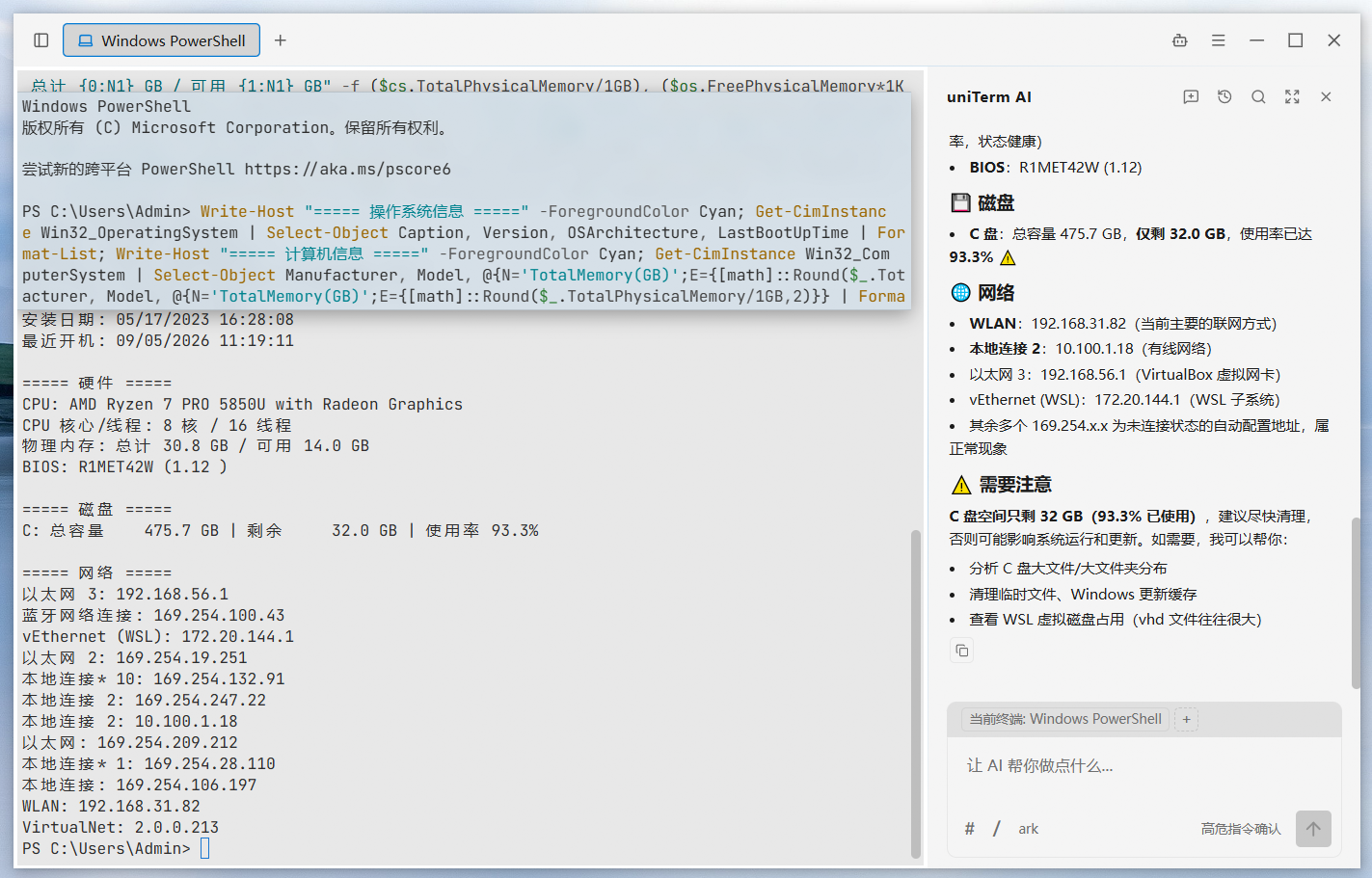Toggle the sidebar panel icon
The image size is (1372, 878).
[40, 40]
